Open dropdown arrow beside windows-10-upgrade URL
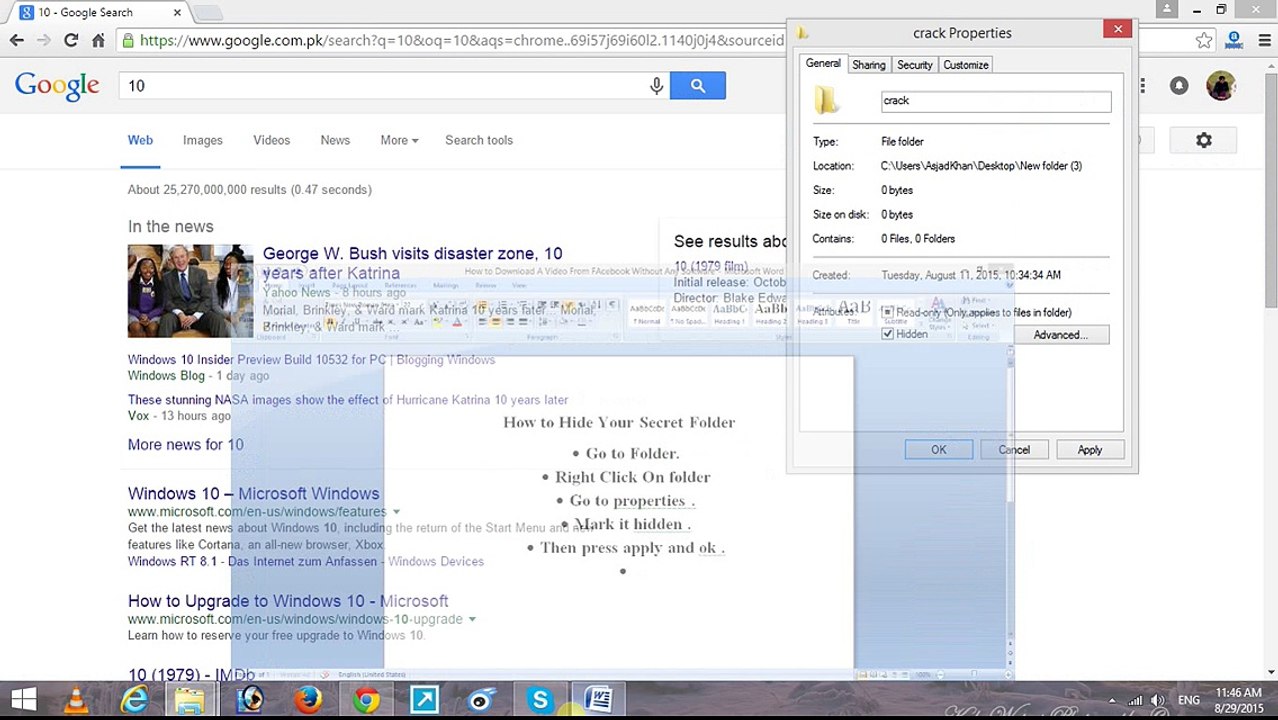 point(472,619)
